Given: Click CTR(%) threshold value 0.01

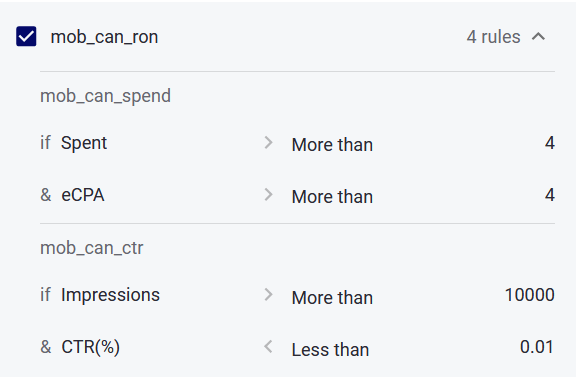Looking at the screenshot, I should click(x=537, y=347).
